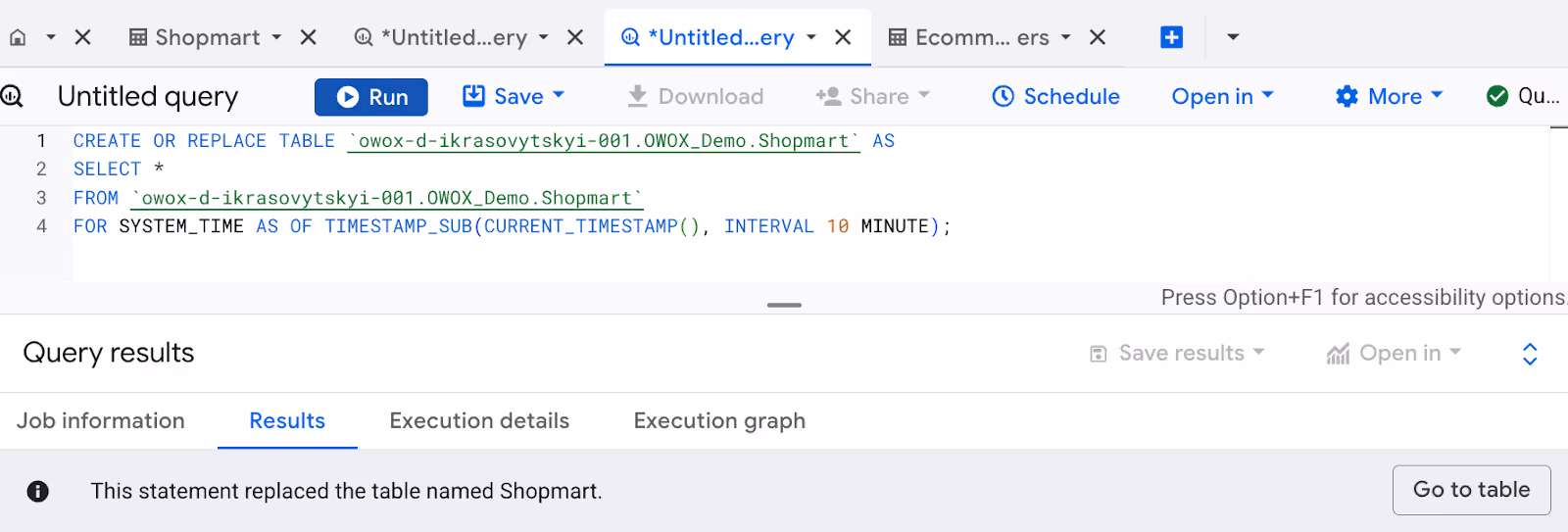Select the active Untitled query tab
This screenshot has height=532, width=1568.
(709, 37)
